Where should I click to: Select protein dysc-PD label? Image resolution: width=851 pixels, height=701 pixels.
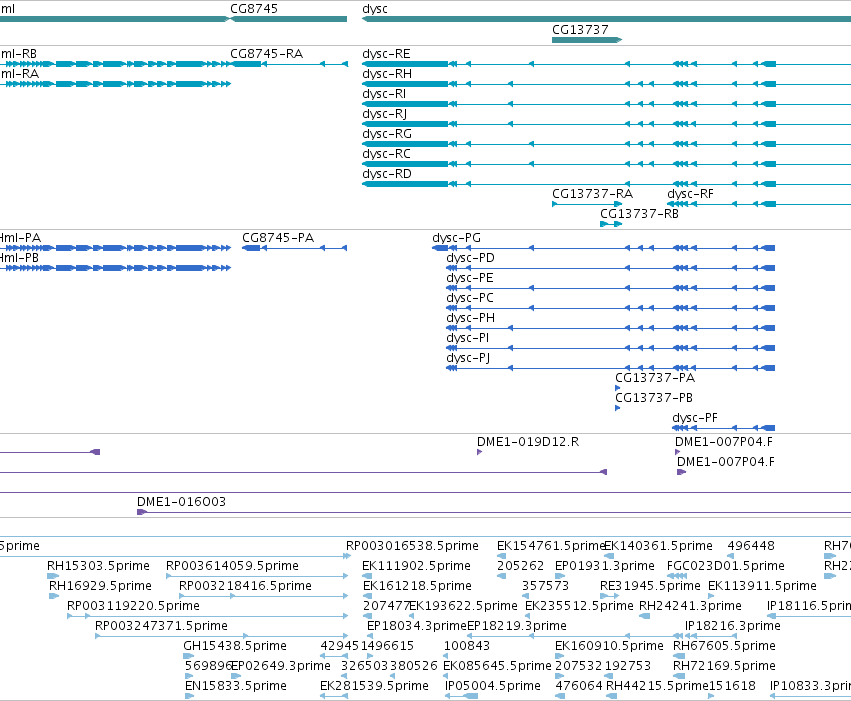[471, 258]
